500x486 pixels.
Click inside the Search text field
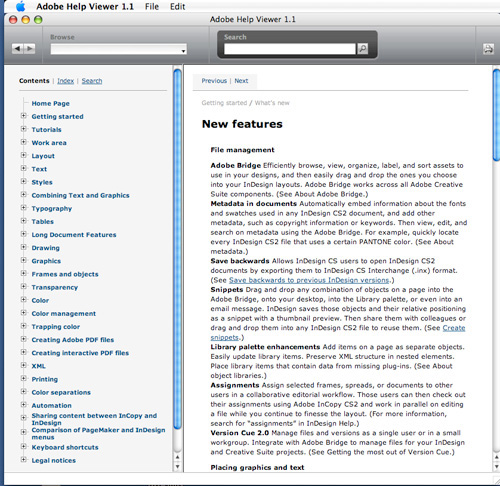pos(290,49)
